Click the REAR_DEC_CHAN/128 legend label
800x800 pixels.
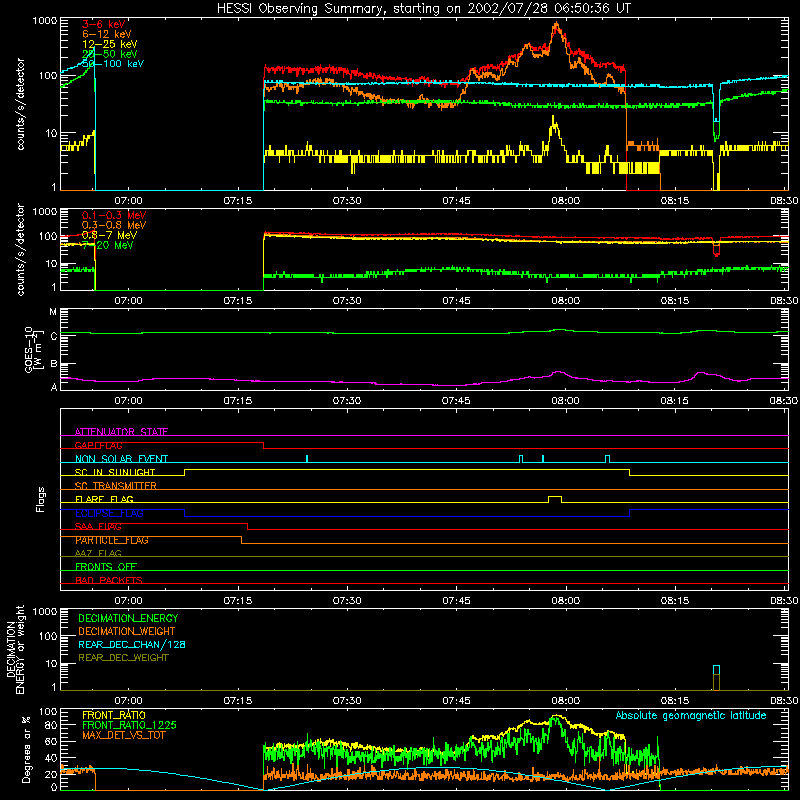(x=132, y=644)
